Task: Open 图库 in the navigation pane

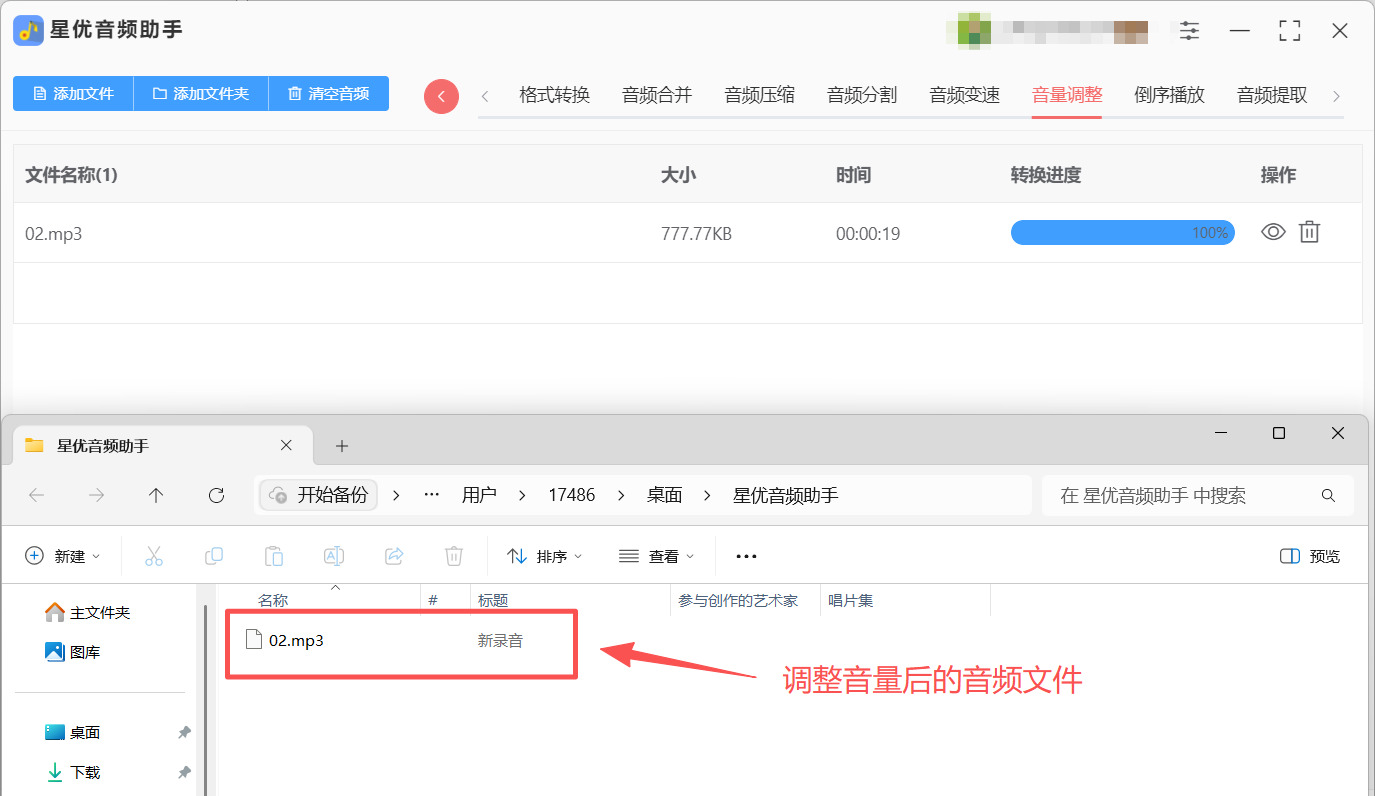Action: [x=73, y=652]
